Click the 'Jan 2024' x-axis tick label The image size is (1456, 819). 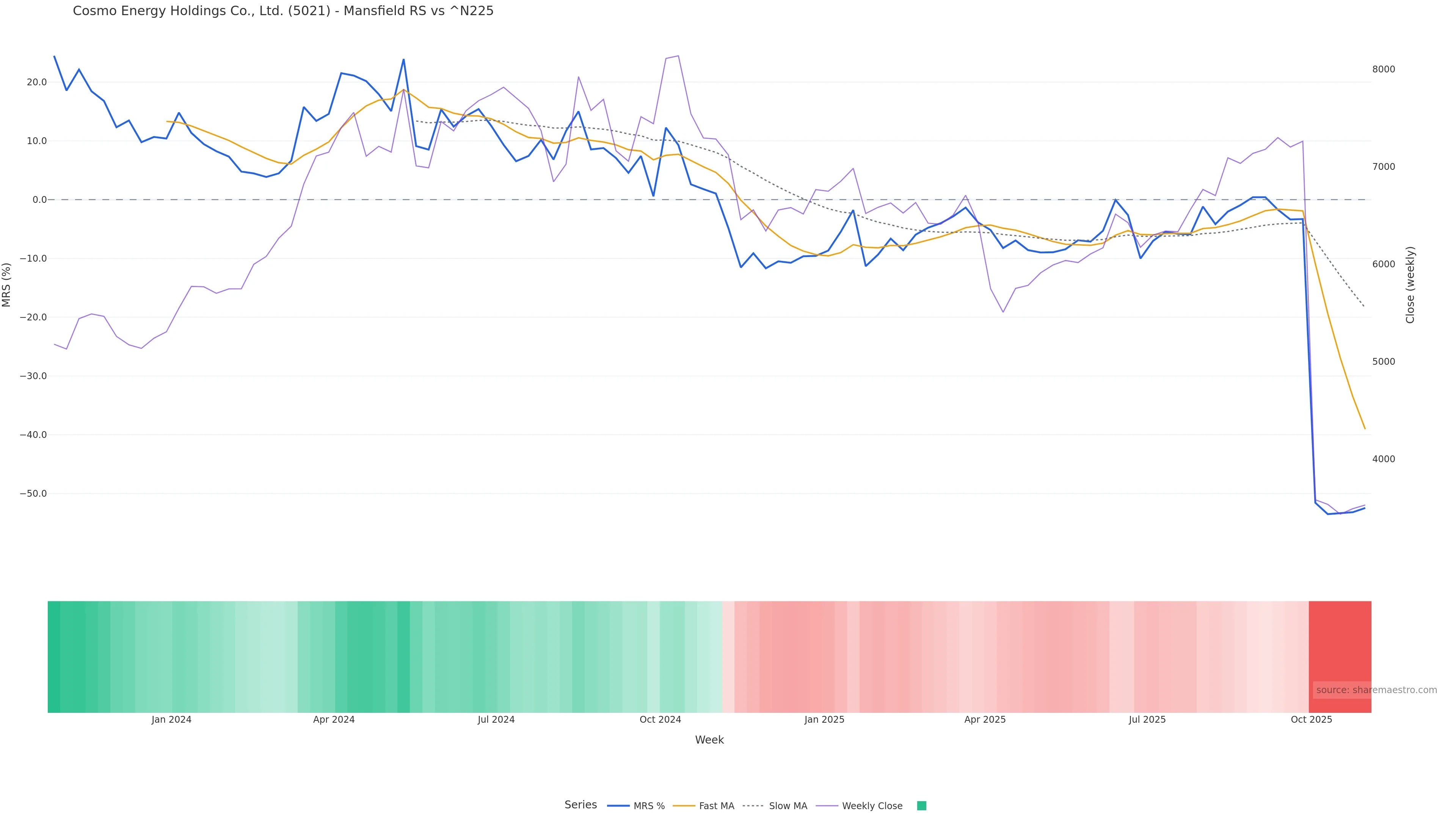171,720
